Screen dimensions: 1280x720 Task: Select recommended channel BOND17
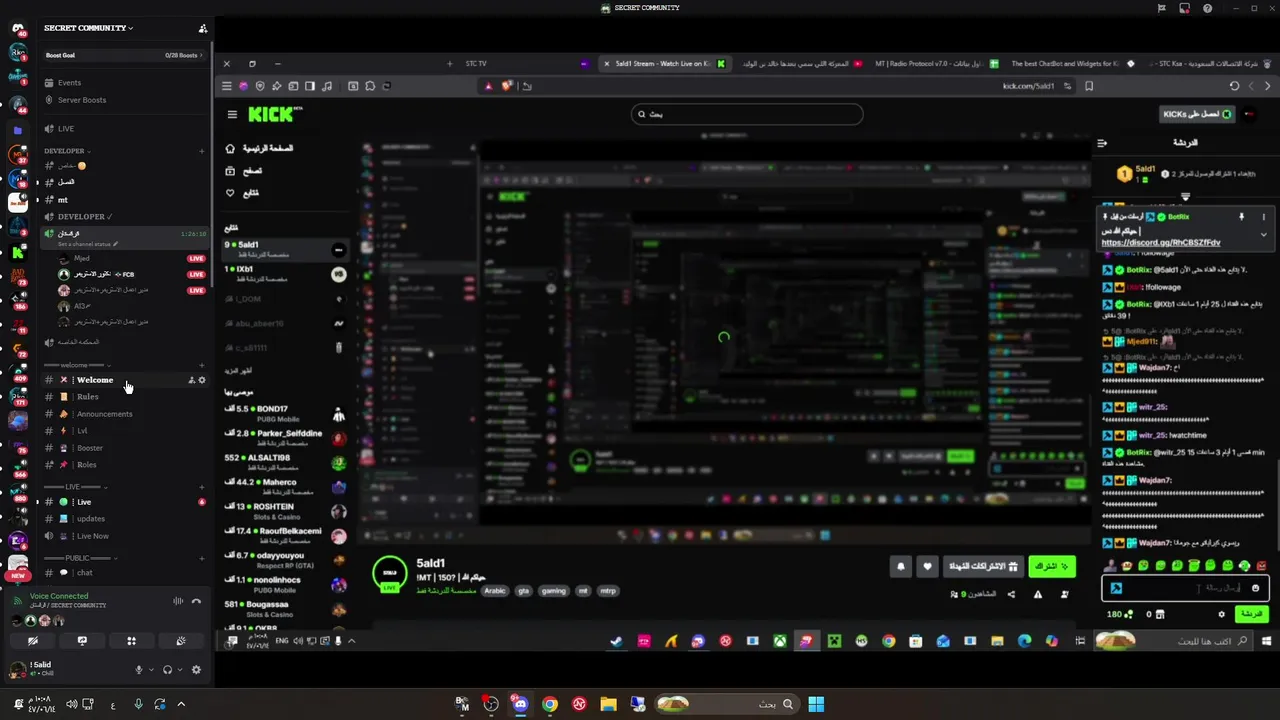pyautogui.click(x=286, y=414)
